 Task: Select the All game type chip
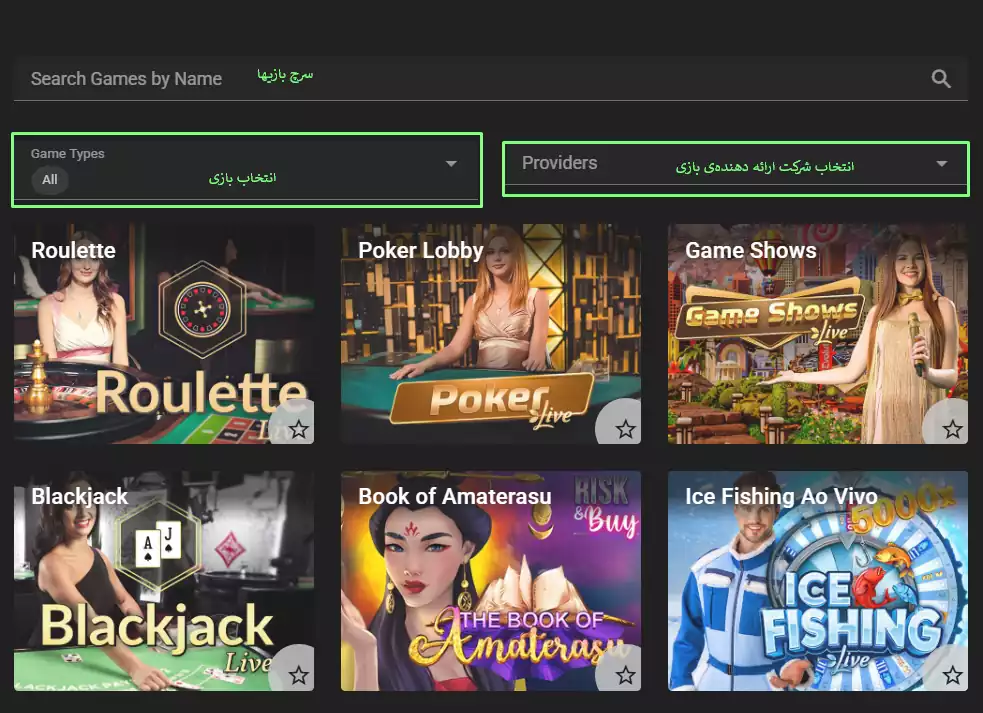50,180
